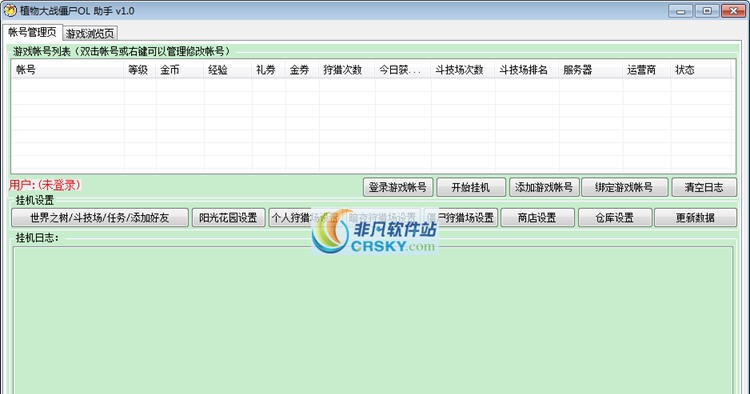Click the 绑定游戏帐号 button
The width and height of the screenshot is (750, 394).
(624, 187)
